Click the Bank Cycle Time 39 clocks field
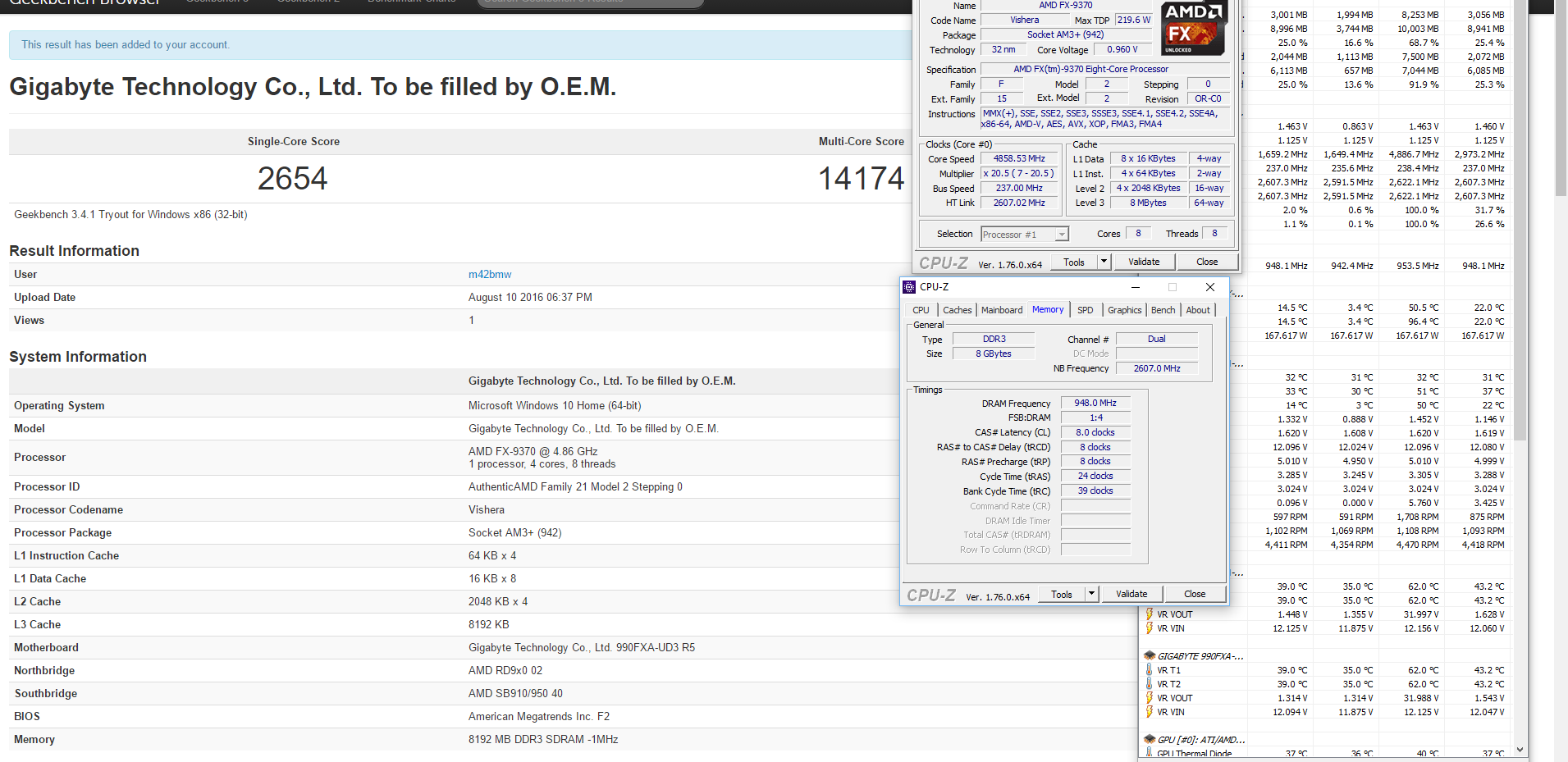This screenshot has width=1568, height=762. pyautogui.click(x=1095, y=491)
